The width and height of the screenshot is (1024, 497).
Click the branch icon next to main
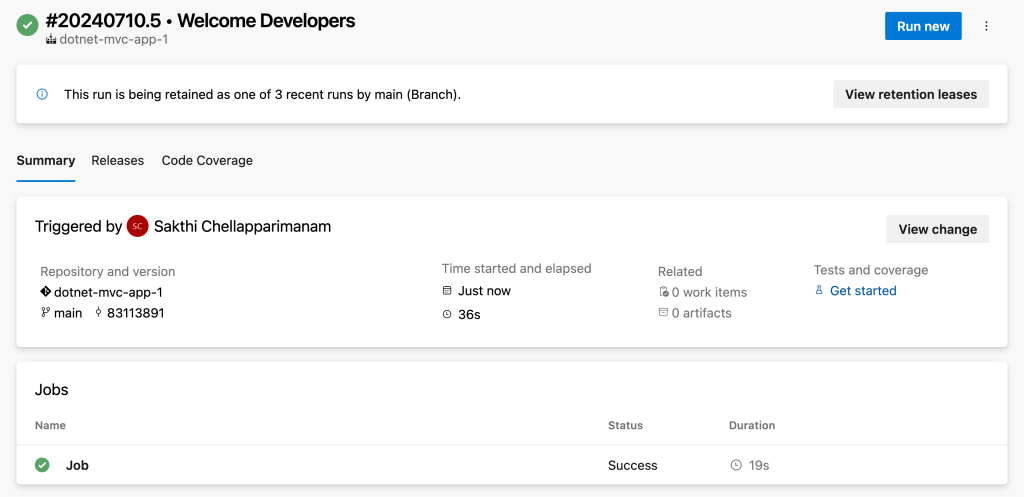pos(45,313)
